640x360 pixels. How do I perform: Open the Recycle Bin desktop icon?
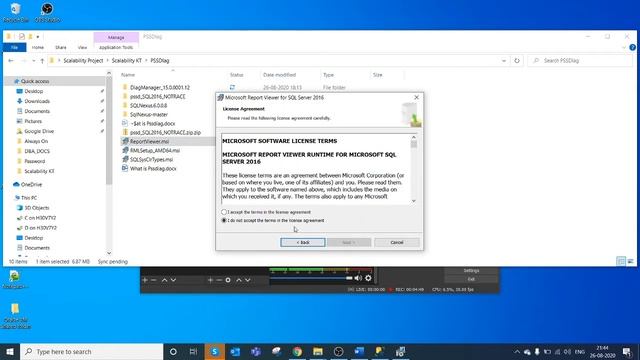tap(16, 12)
